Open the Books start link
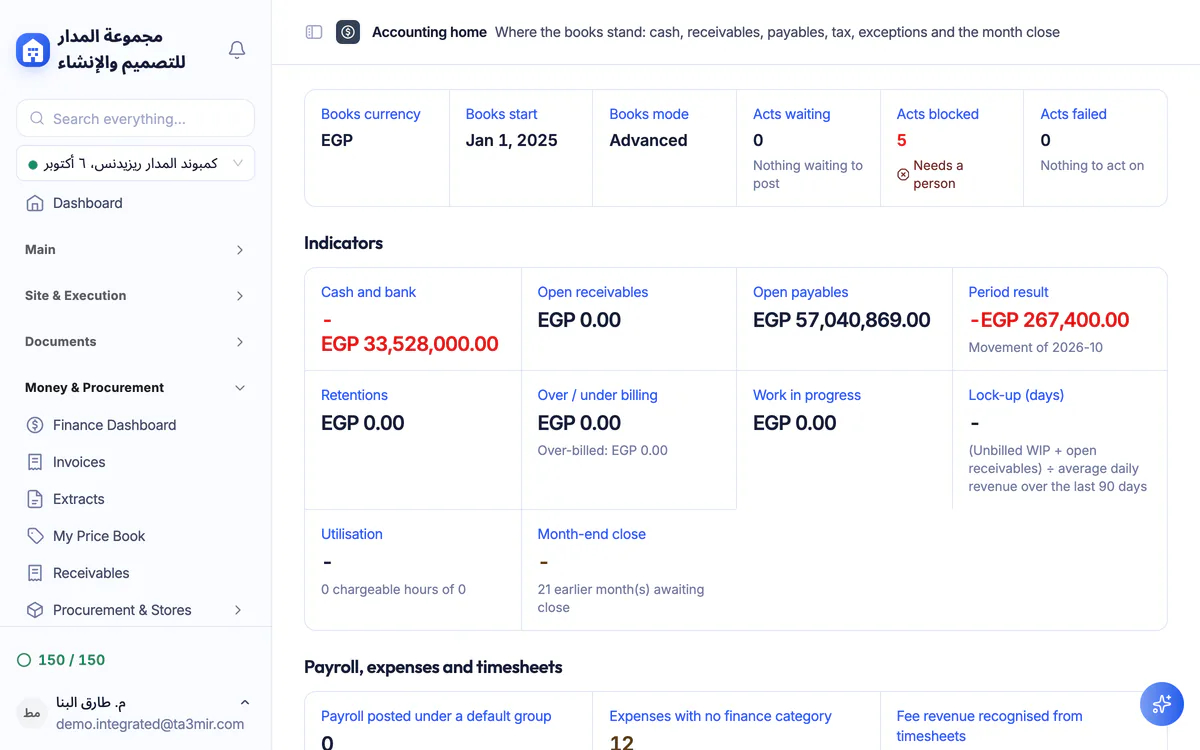The width and height of the screenshot is (1200, 750). pyautogui.click(x=501, y=114)
